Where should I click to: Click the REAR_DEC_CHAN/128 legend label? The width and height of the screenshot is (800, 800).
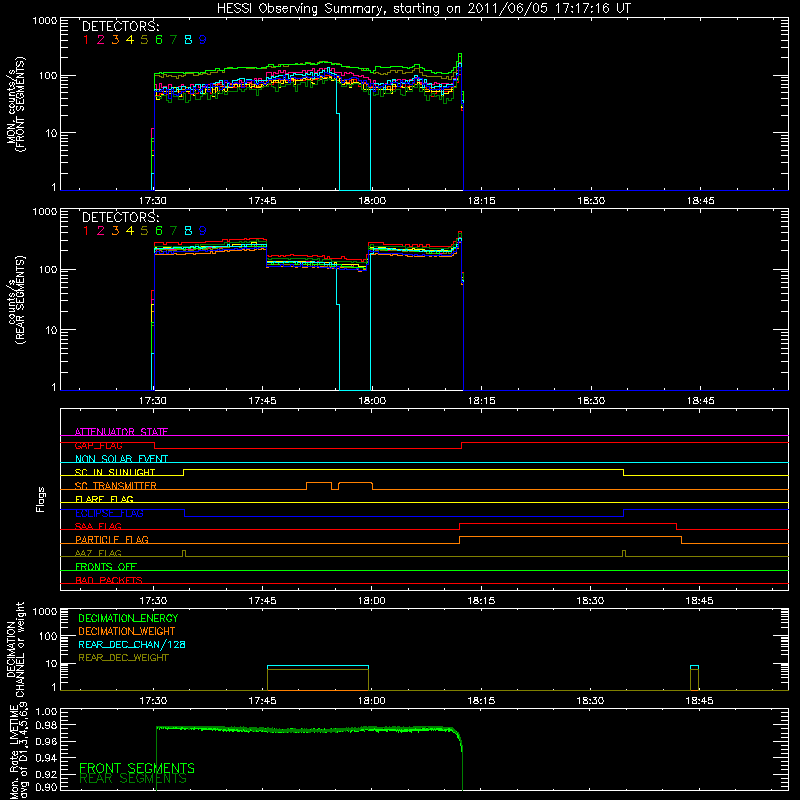(x=132, y=645)
